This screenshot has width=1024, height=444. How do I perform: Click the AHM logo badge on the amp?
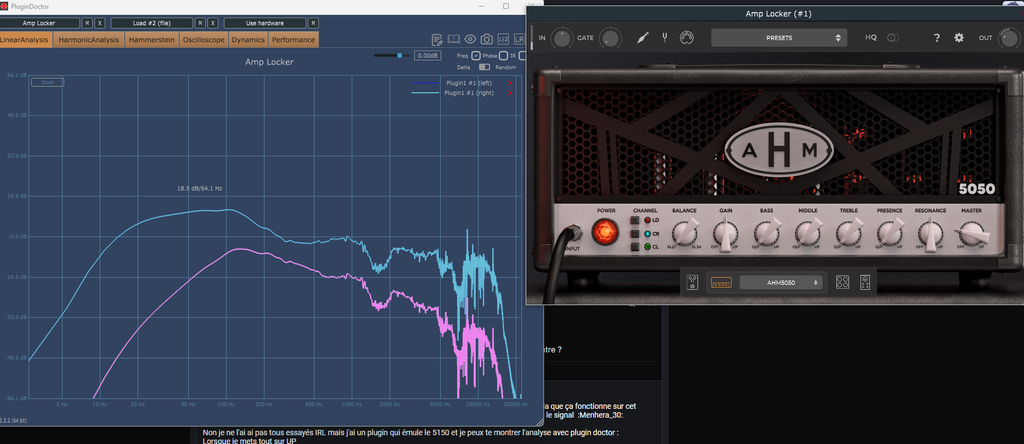[779, 151]
